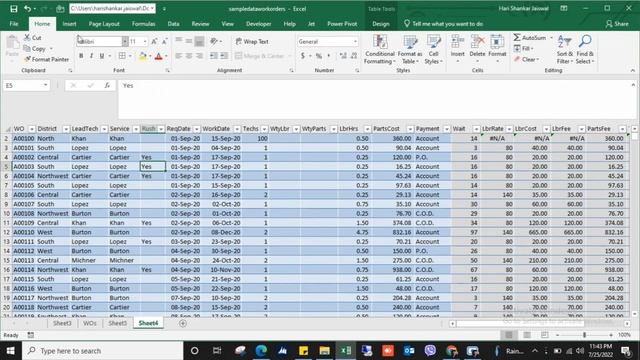The image size is (640, 360).
Task: Save the workbook with the Save icon
Action: tap(13, 9)
